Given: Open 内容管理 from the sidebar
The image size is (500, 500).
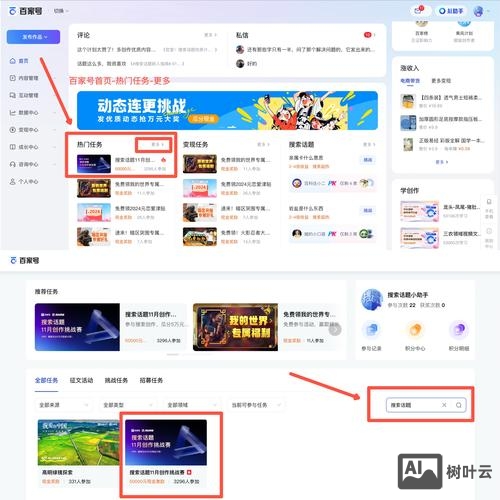Looking at the screenshot, I should click(24, 78).
